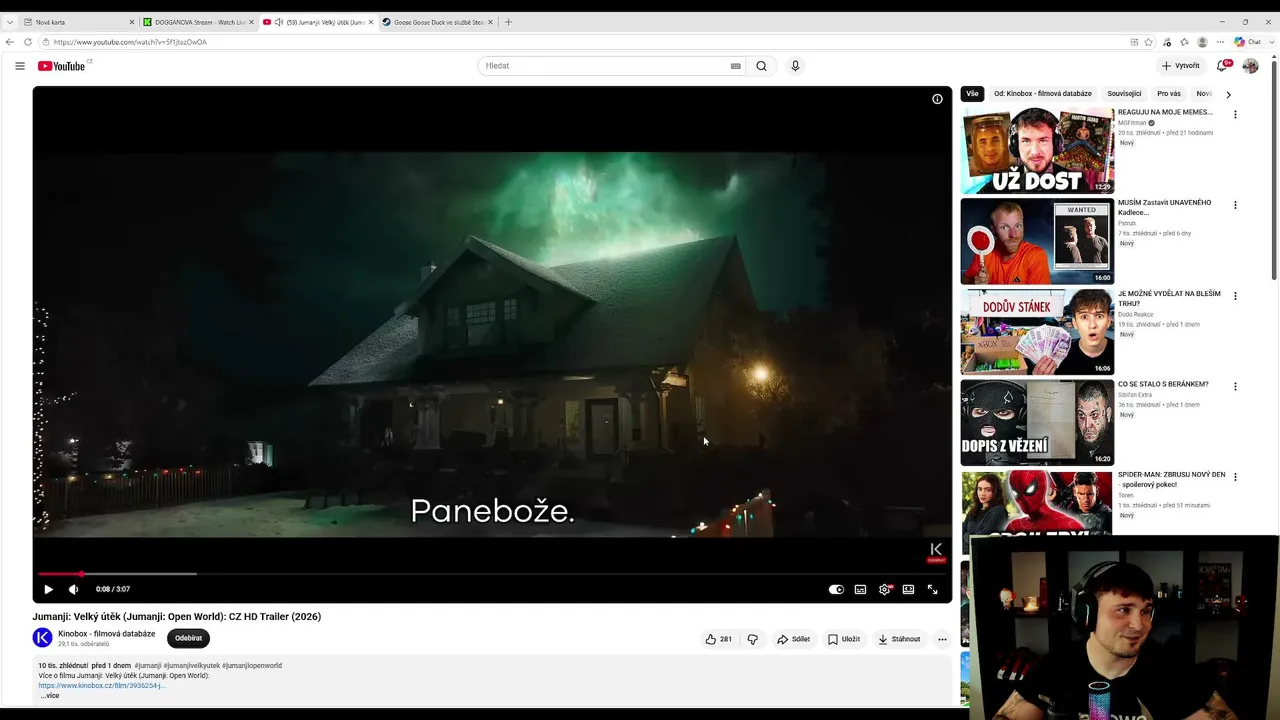Select the Související filter chip
1280x720 pixels.
click(x=1124, y=94)
